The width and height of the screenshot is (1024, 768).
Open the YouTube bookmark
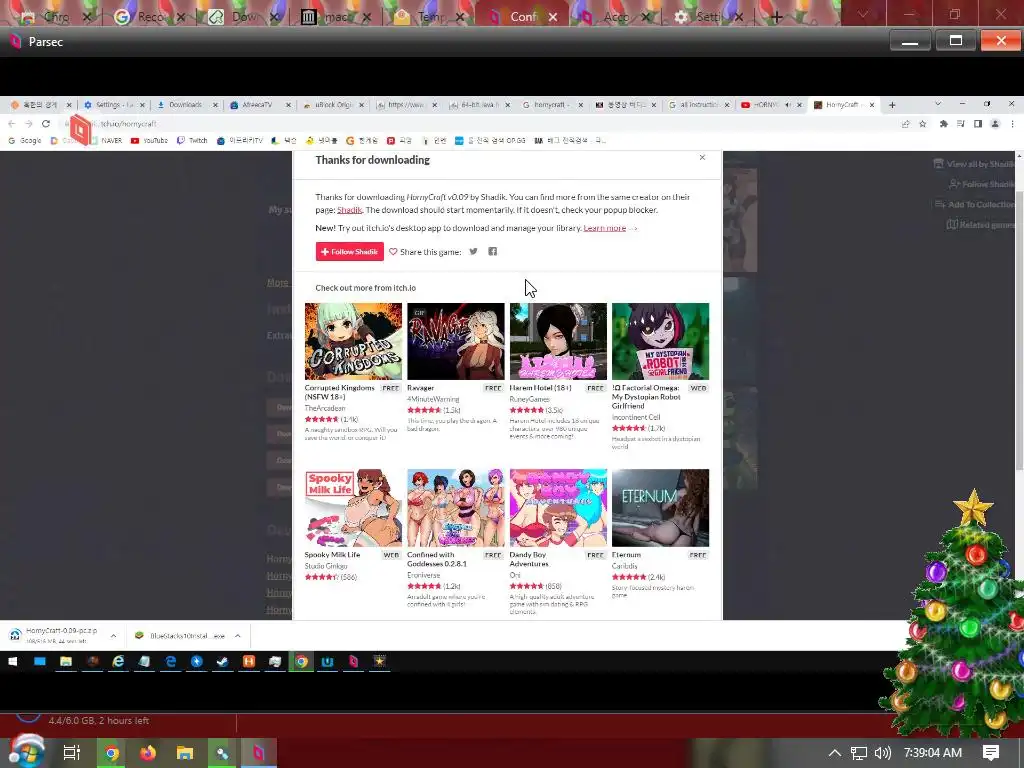click(149, 140)
